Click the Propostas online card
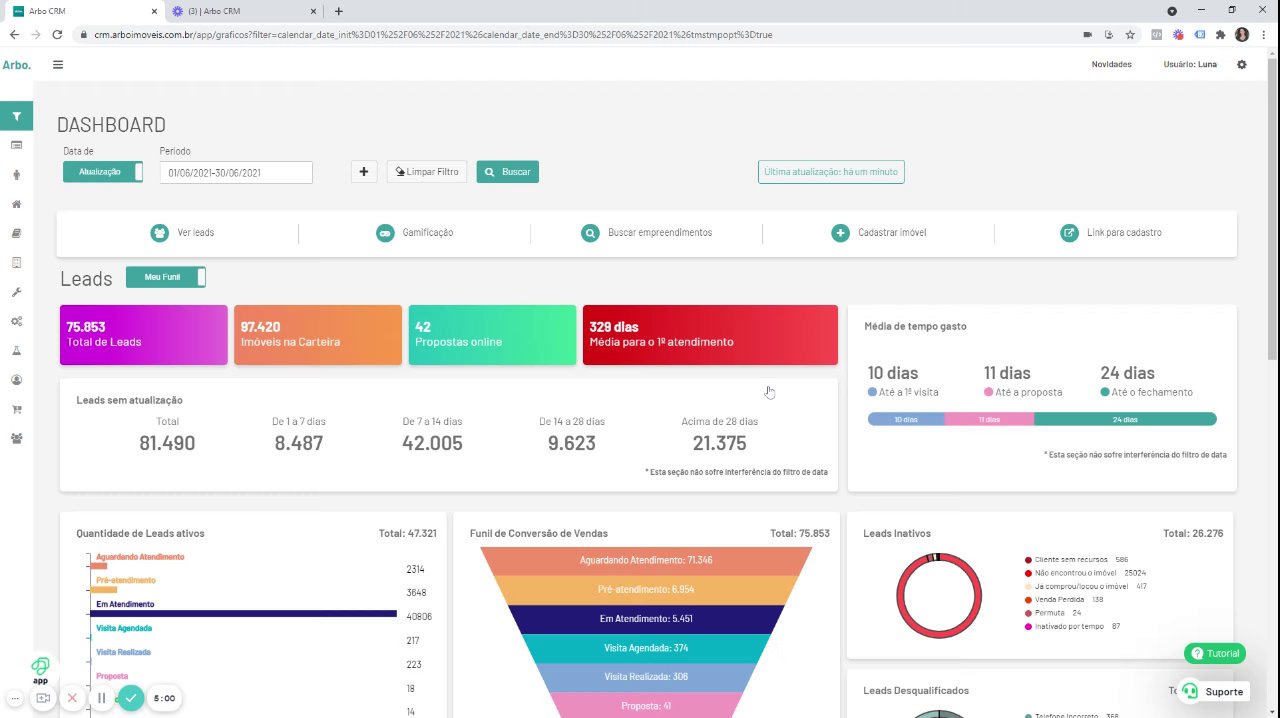The height and width of the screenshot is (718, 1280). pos(492,335)
